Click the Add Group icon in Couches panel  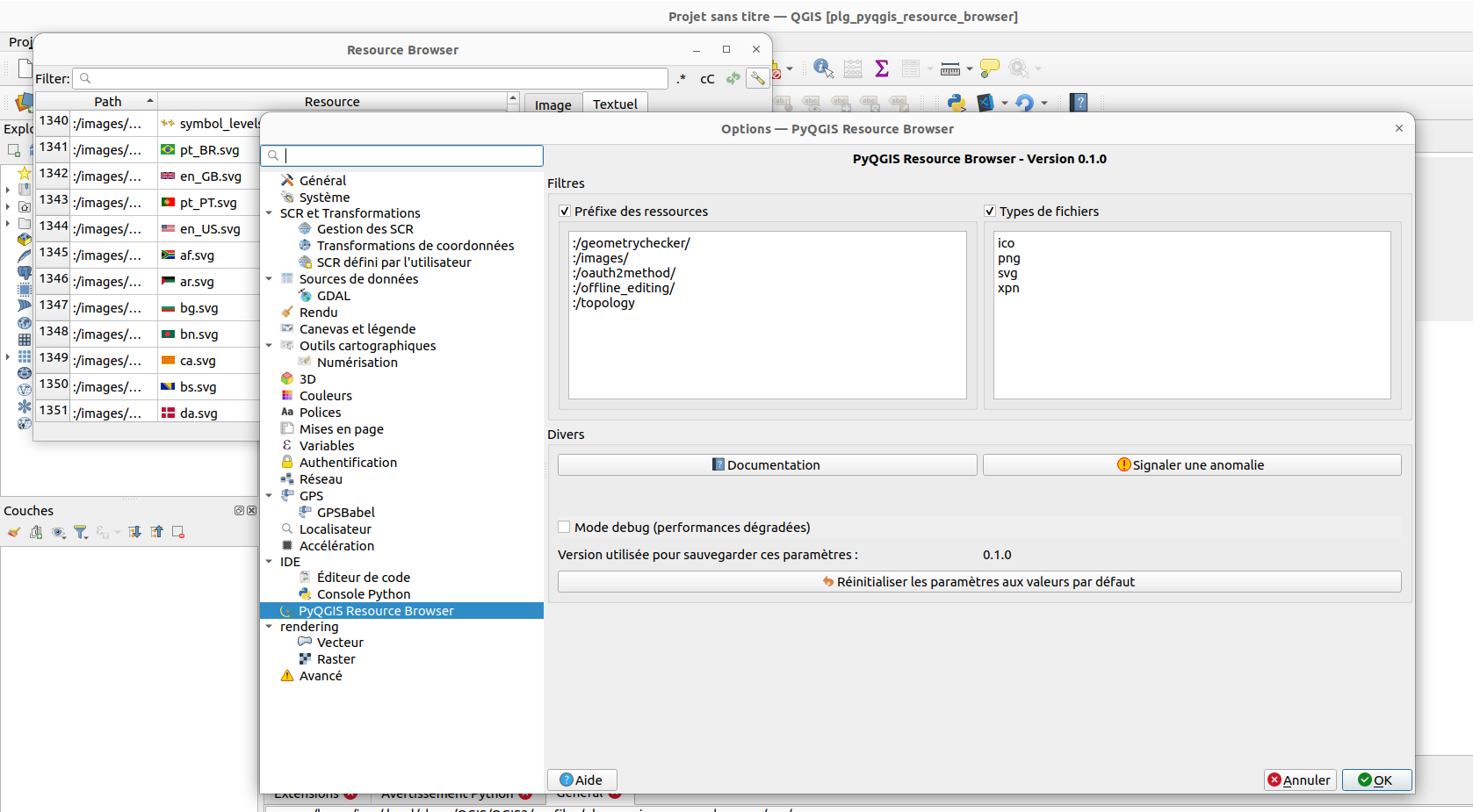coord(36,532)
